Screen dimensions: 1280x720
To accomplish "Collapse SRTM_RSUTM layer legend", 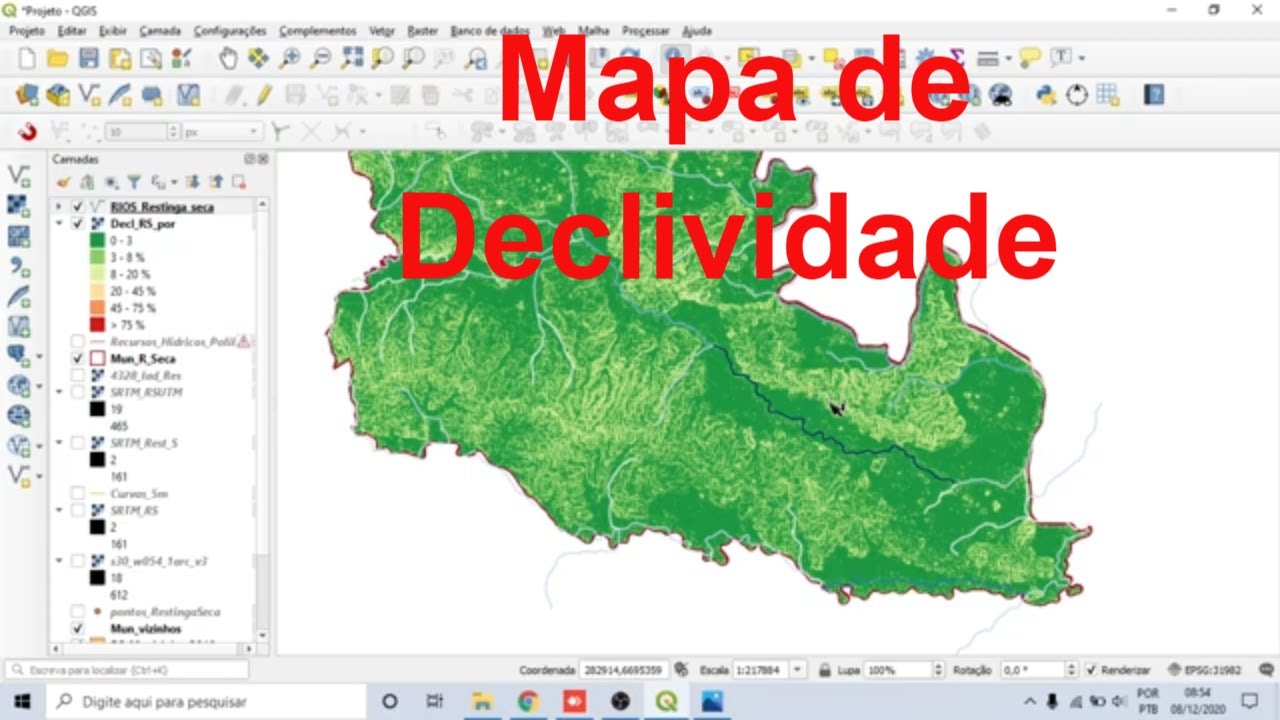I will point(59,392).
